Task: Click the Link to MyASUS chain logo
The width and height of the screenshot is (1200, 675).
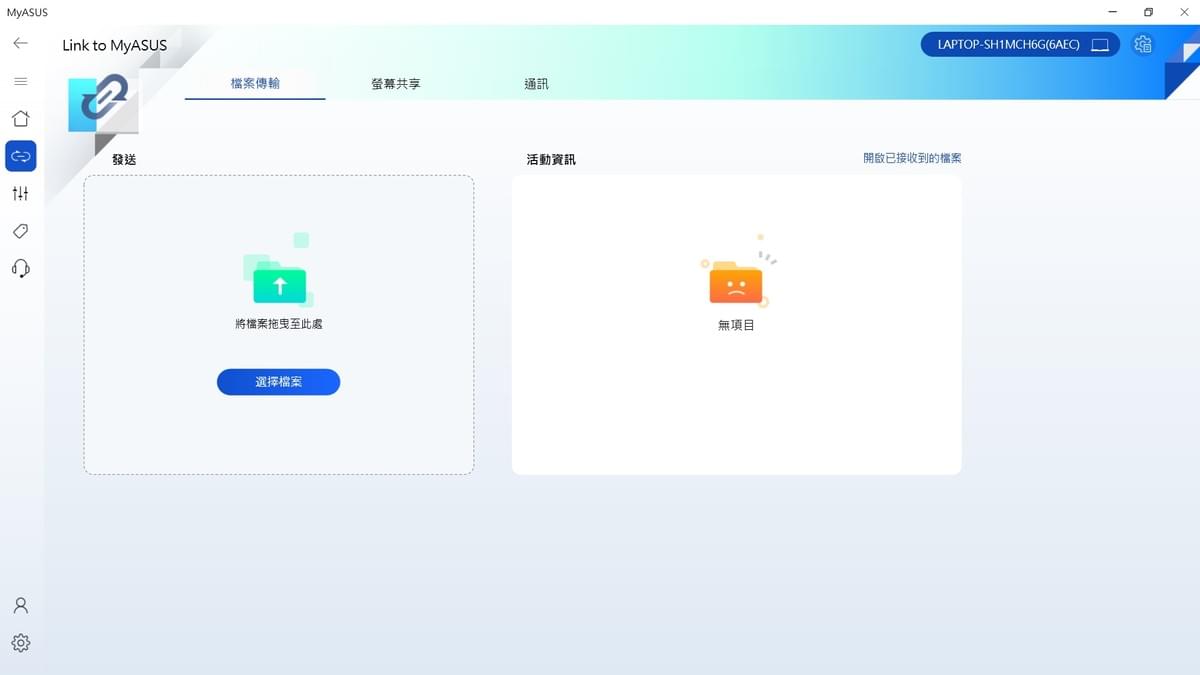Action: (x=103, y=103)
